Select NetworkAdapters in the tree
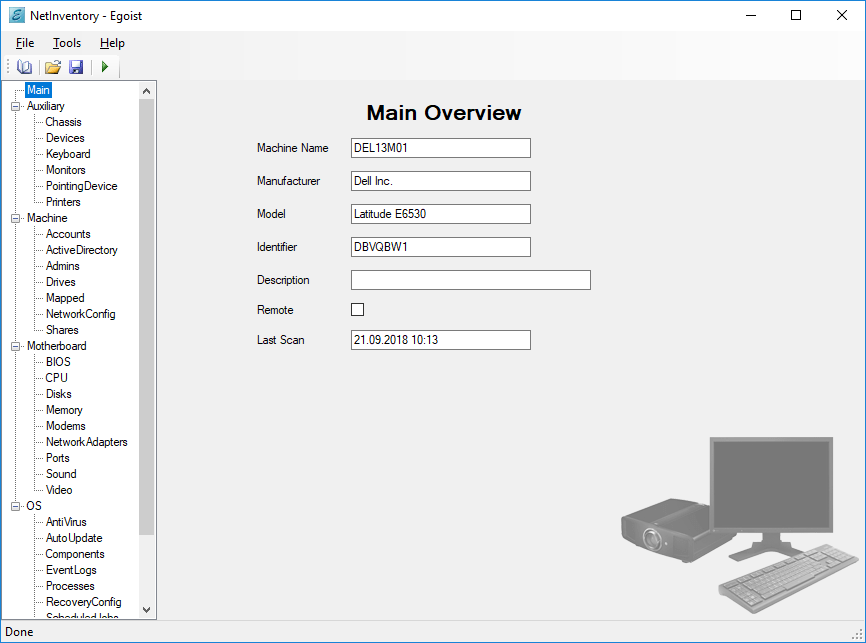 pos(87,442)
